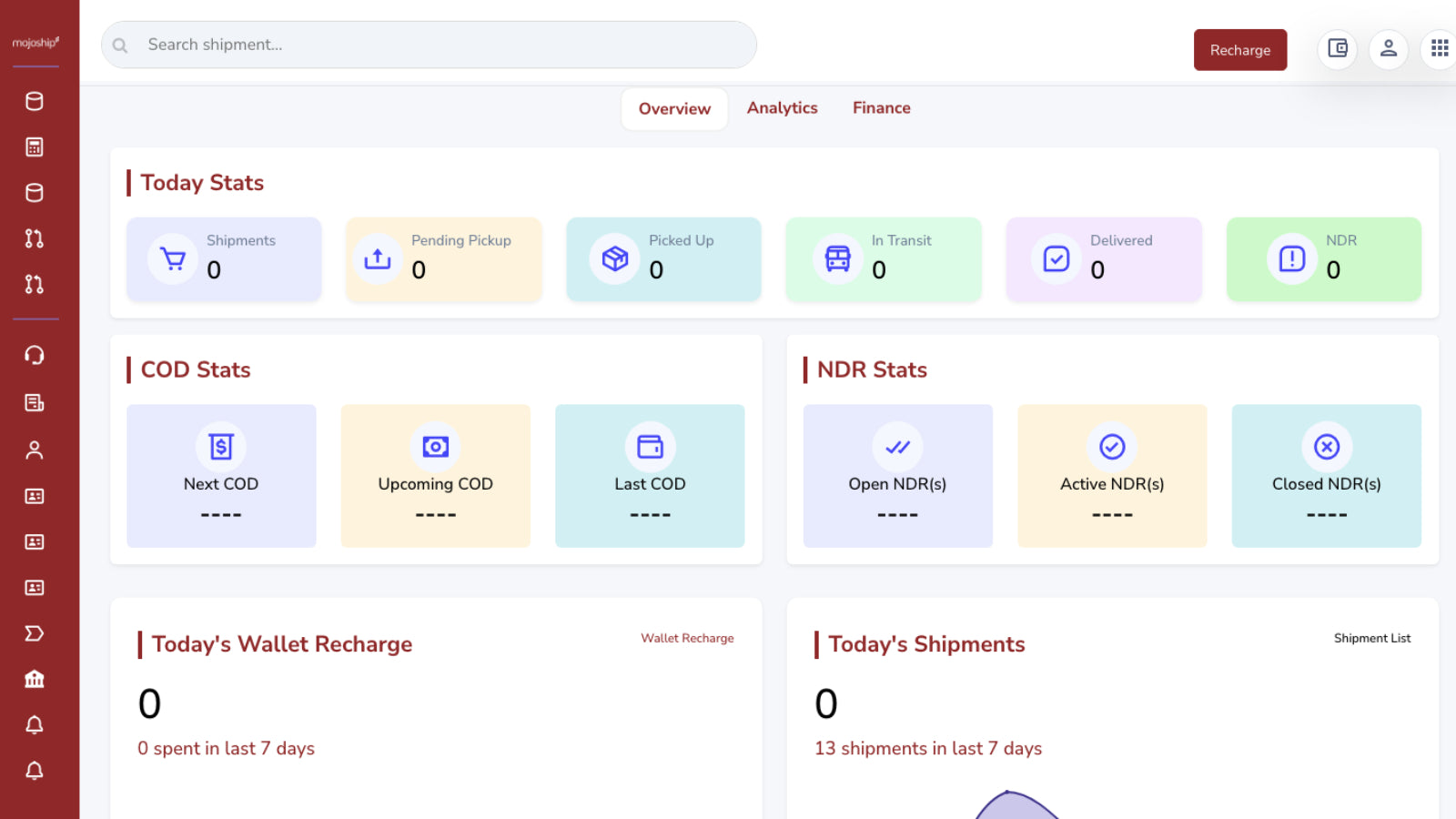
Task: Click the Shipments cart icon card
Action: click(x=224, y=259)
